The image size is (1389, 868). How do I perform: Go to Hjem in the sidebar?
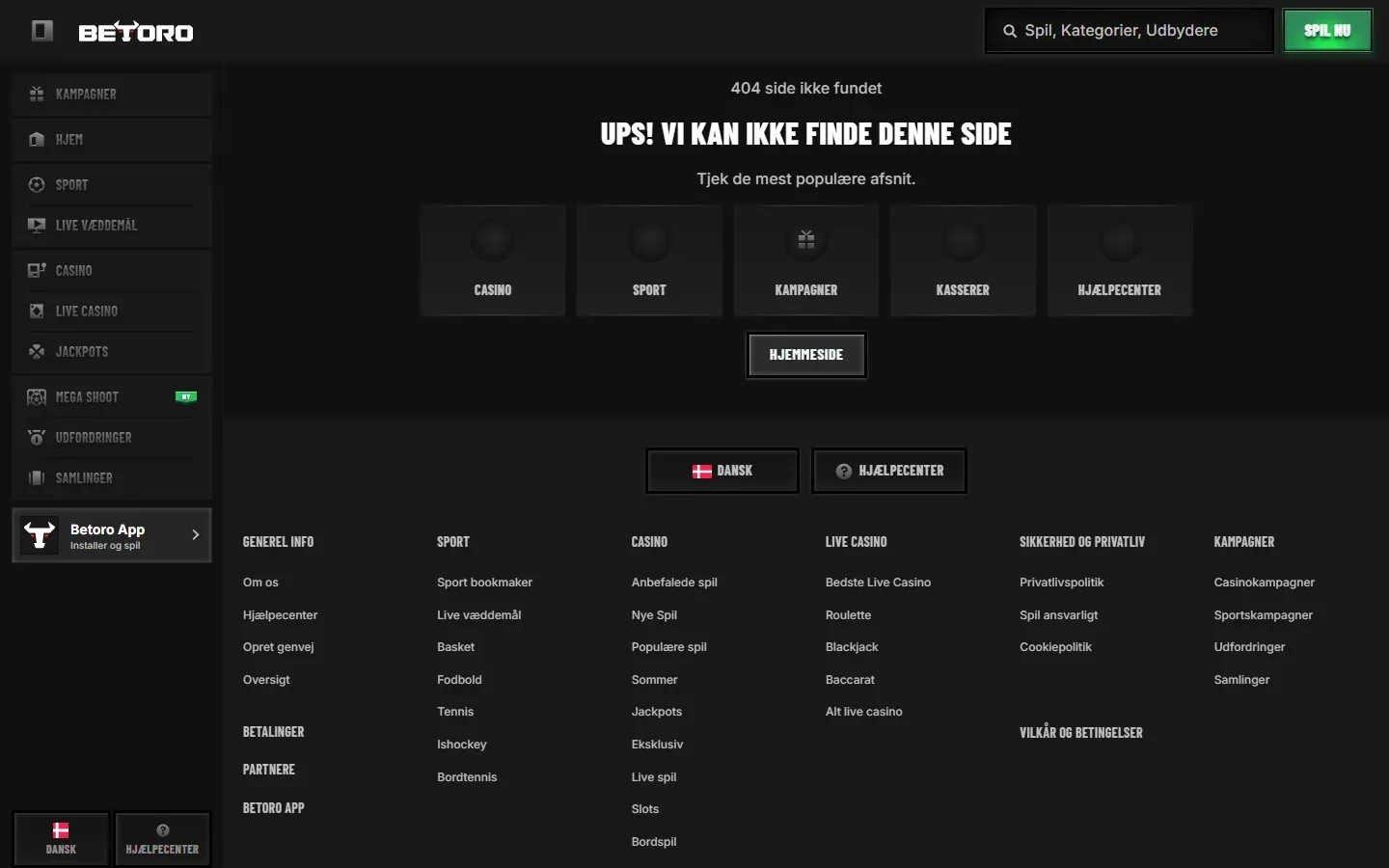112,139
